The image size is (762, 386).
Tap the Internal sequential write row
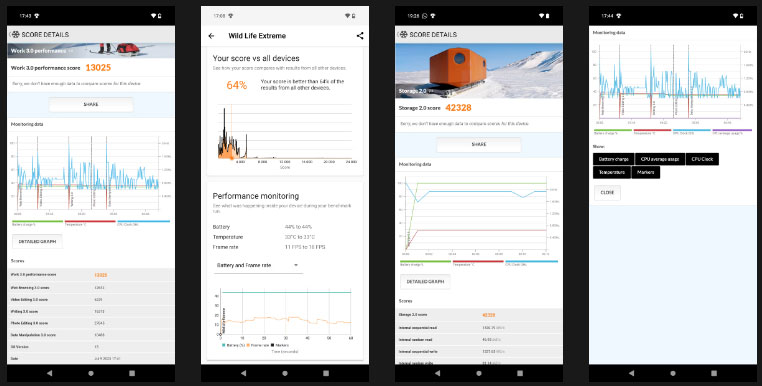point(479,351)
